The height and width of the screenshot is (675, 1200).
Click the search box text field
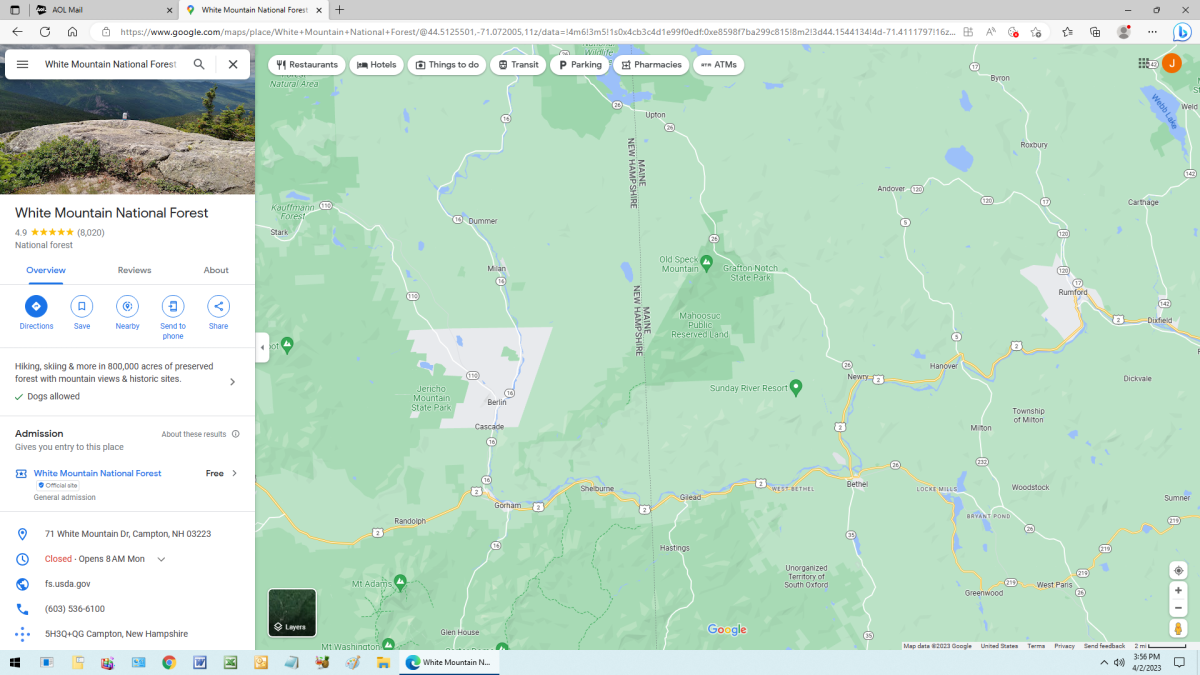pos(110,64)
